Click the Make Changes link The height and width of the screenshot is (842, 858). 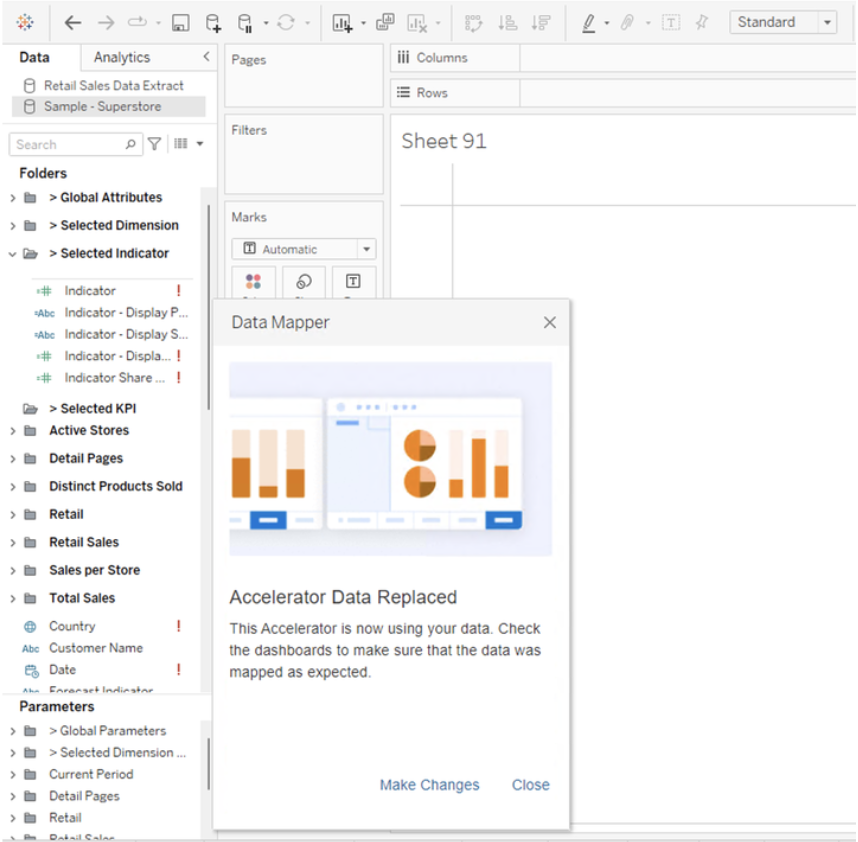430,785
